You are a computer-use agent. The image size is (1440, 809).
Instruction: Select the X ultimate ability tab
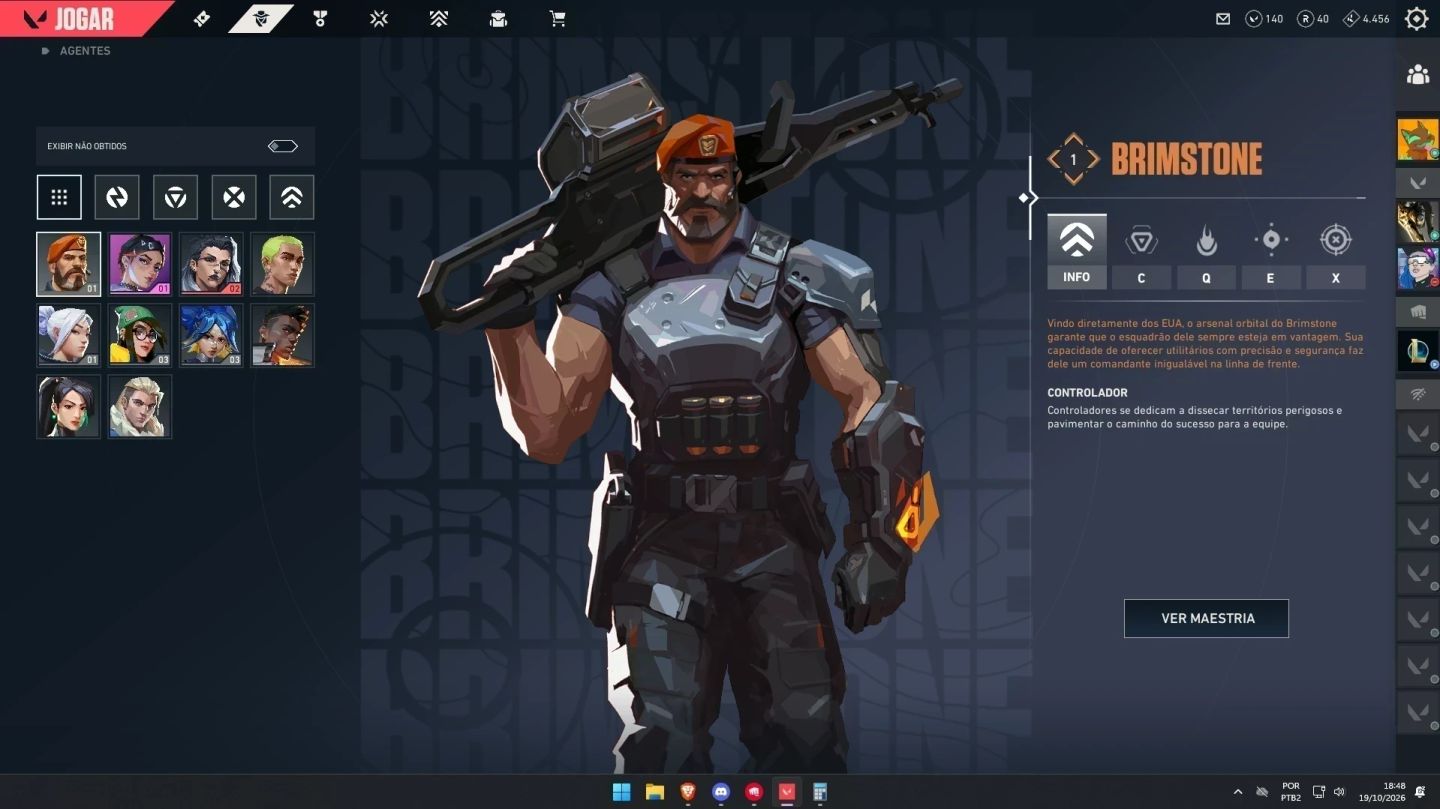pyautogui.click(x=1336, y=254)
